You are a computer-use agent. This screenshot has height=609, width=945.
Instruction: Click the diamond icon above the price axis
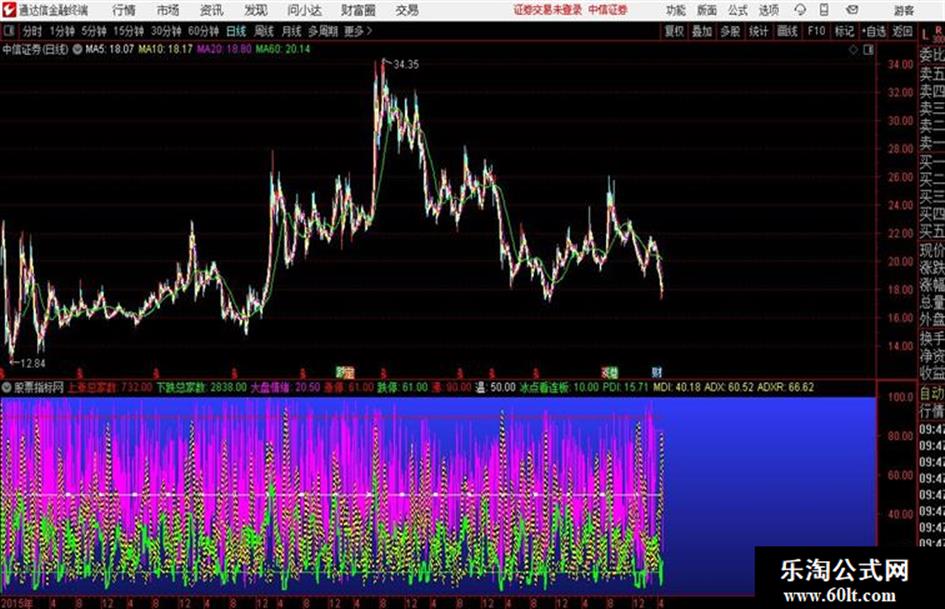(x=853, y=50)
